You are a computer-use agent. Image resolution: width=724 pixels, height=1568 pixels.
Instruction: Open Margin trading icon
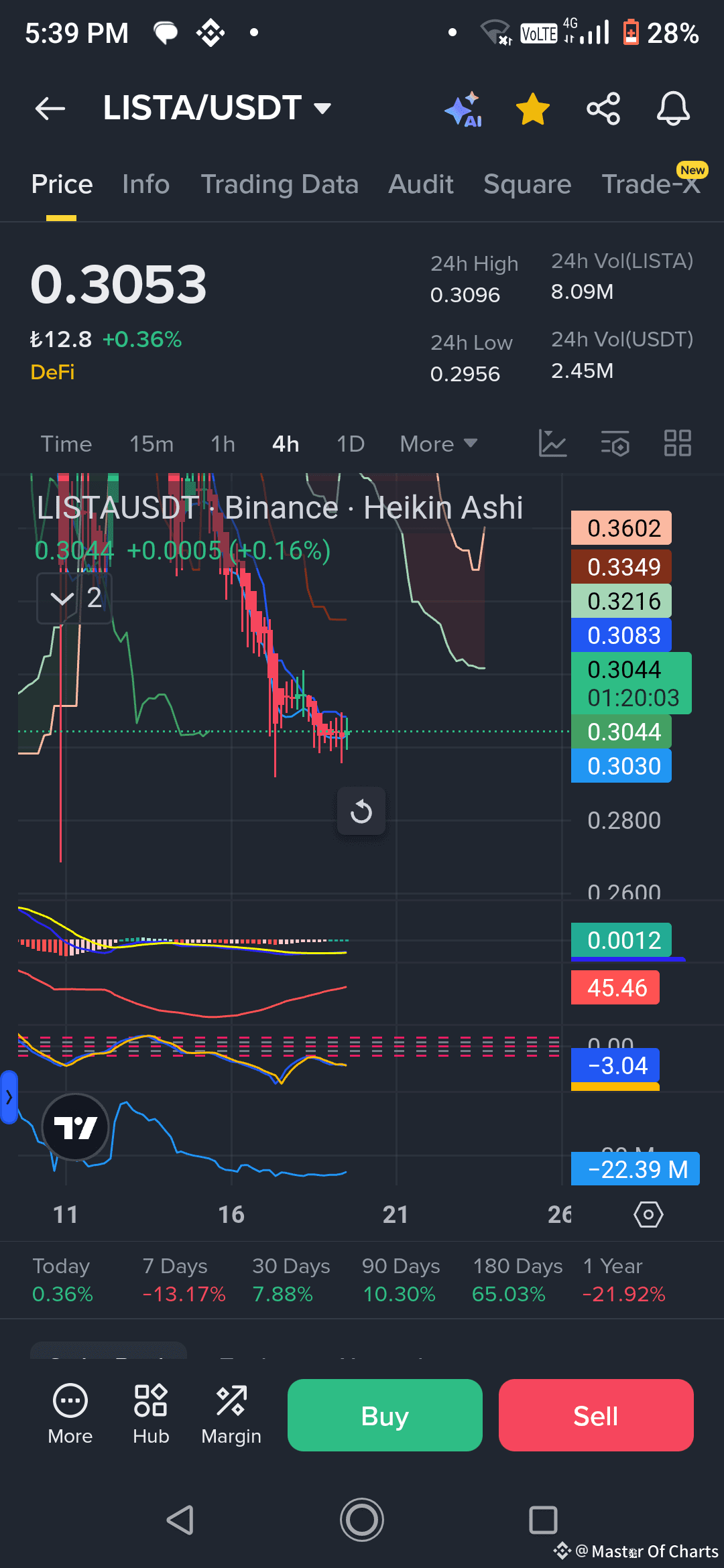(231, 1414)
